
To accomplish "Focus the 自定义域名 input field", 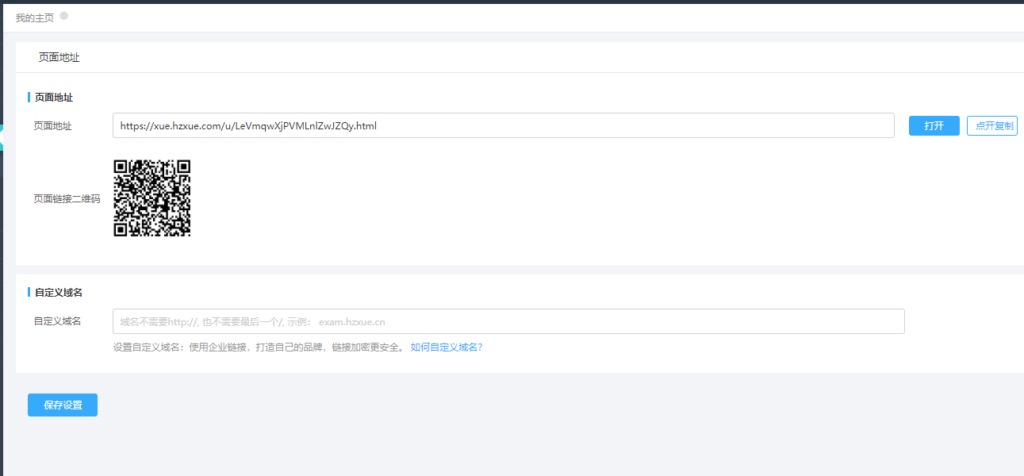I will 509,321.
